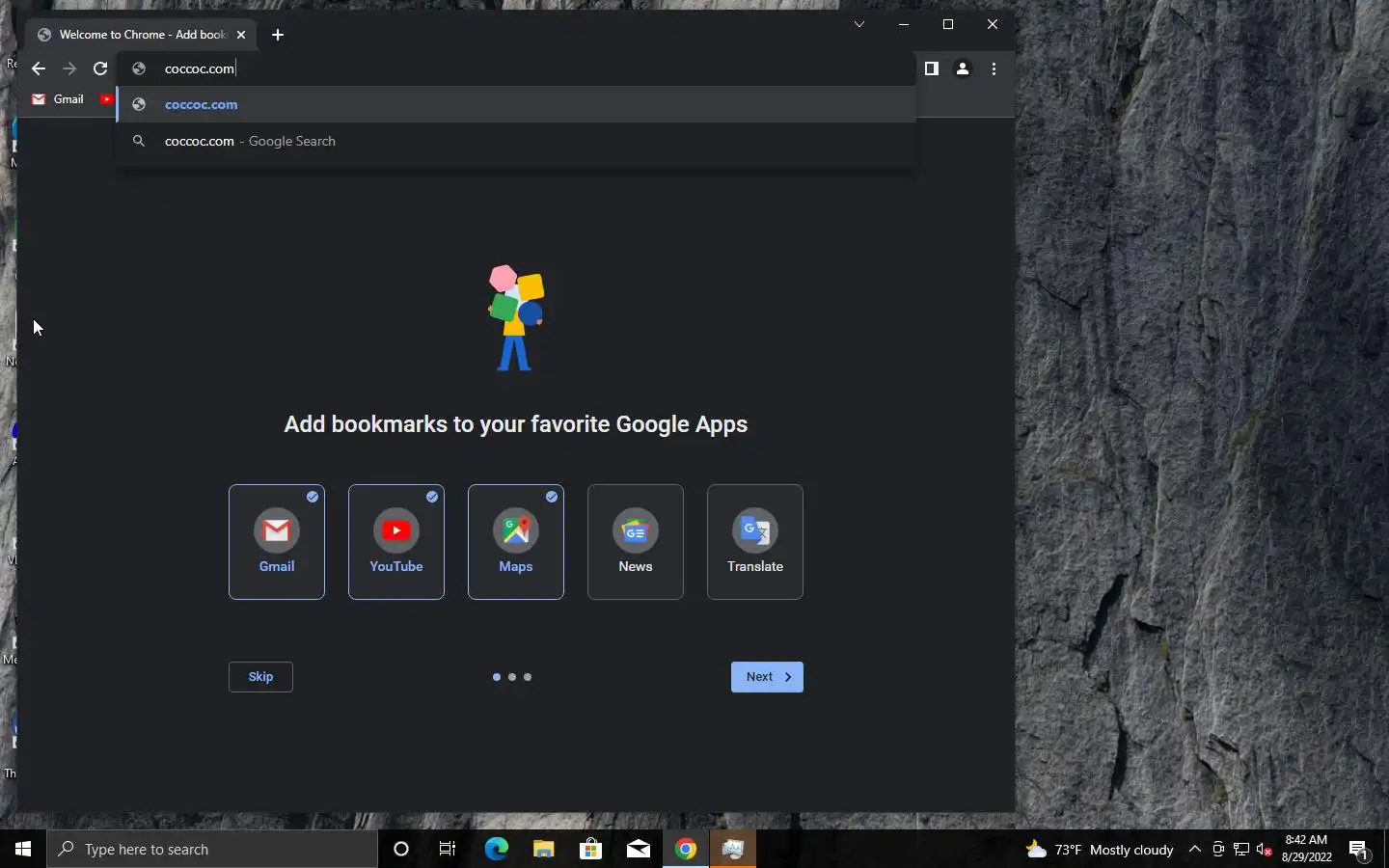
Task: Click the first page indicator dot
Action: [x=497, y=677]
